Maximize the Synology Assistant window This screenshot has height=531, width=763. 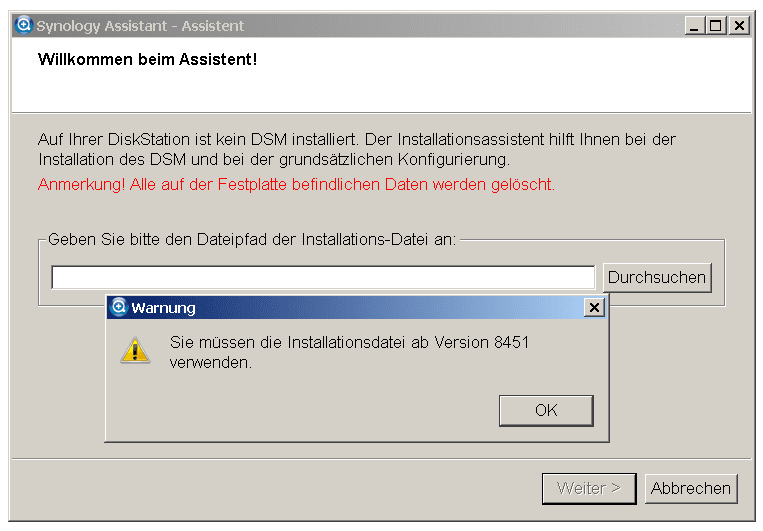(x=716, y=25)
